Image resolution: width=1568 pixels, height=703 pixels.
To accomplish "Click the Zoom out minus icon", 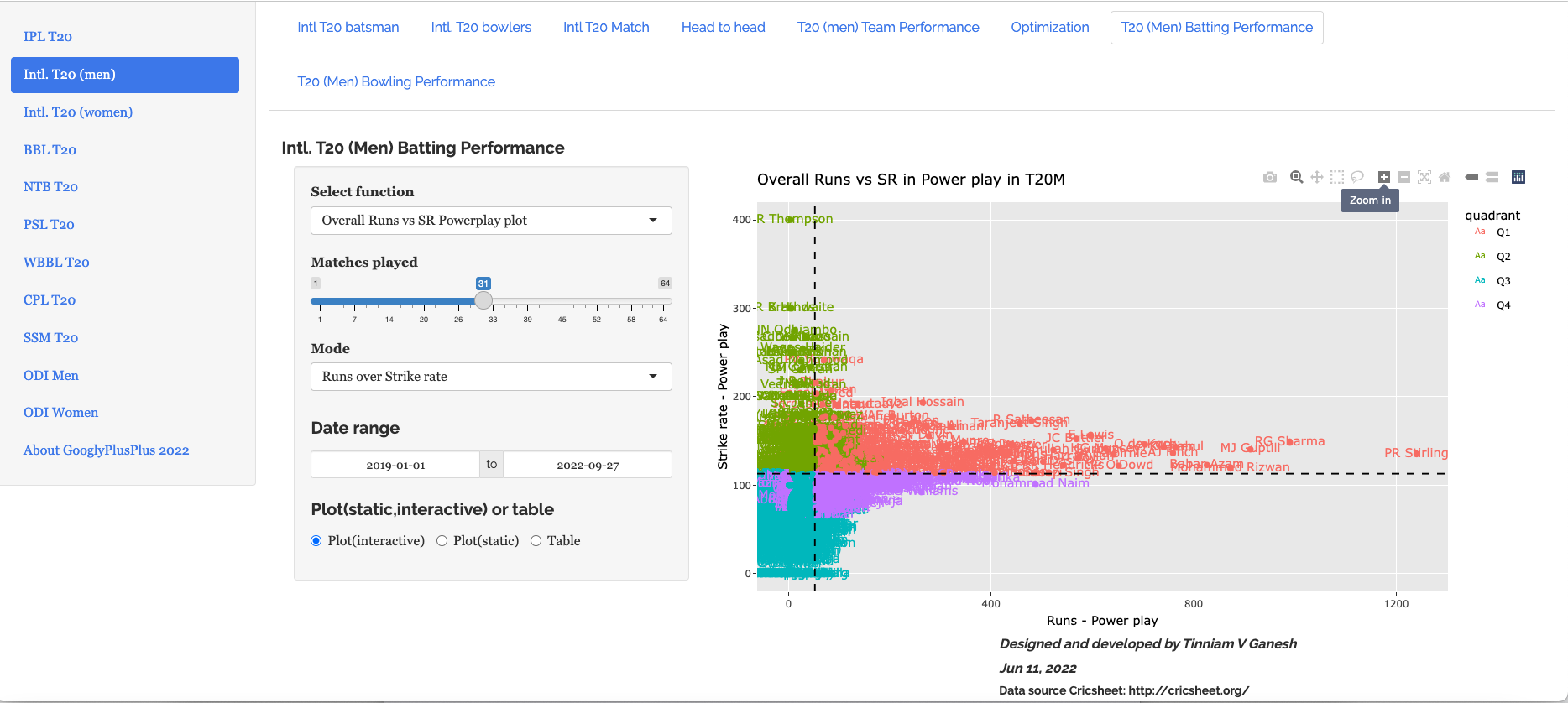I will point(1404,177).
